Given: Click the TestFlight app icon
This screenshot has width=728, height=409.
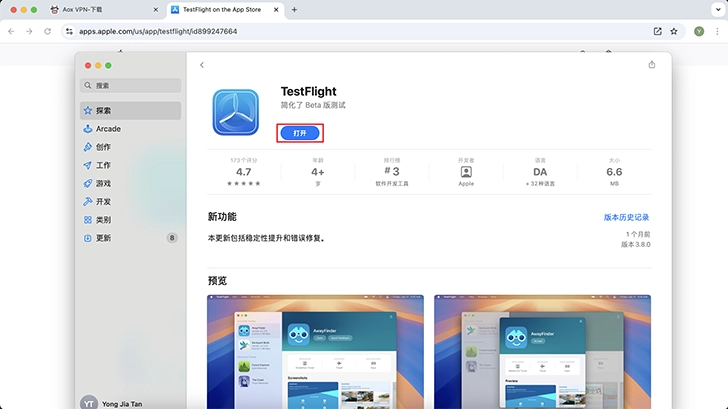Looking at the screenshot, I should [x=236, y=112].
